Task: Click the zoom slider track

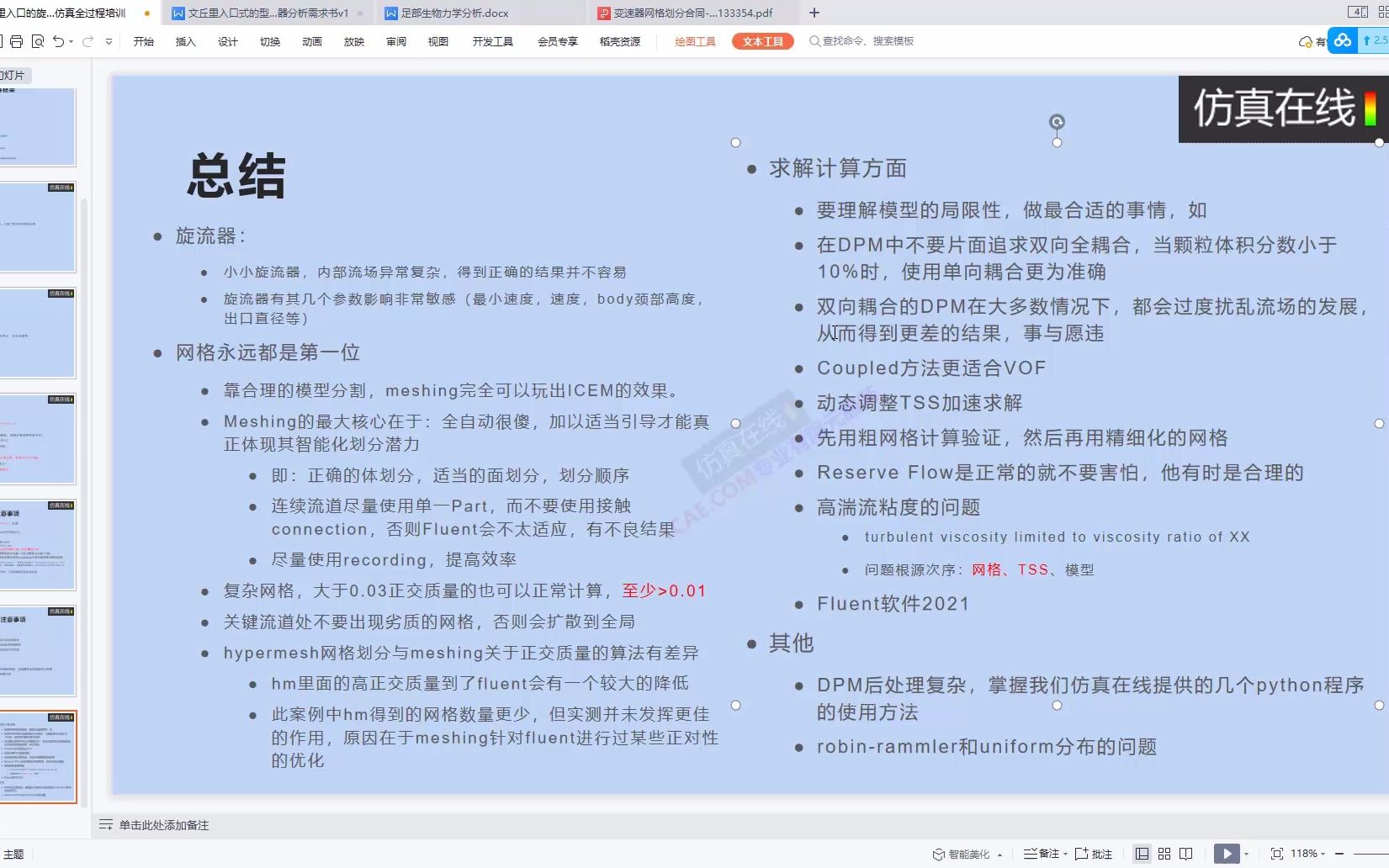Action: point(1371,854)
